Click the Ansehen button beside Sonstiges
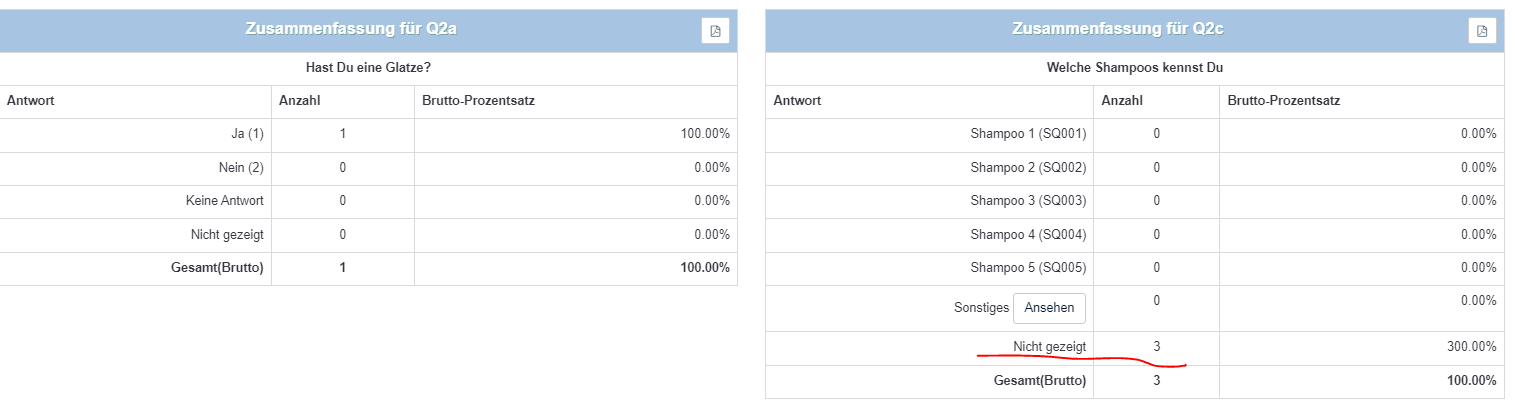 (1049, 308)
